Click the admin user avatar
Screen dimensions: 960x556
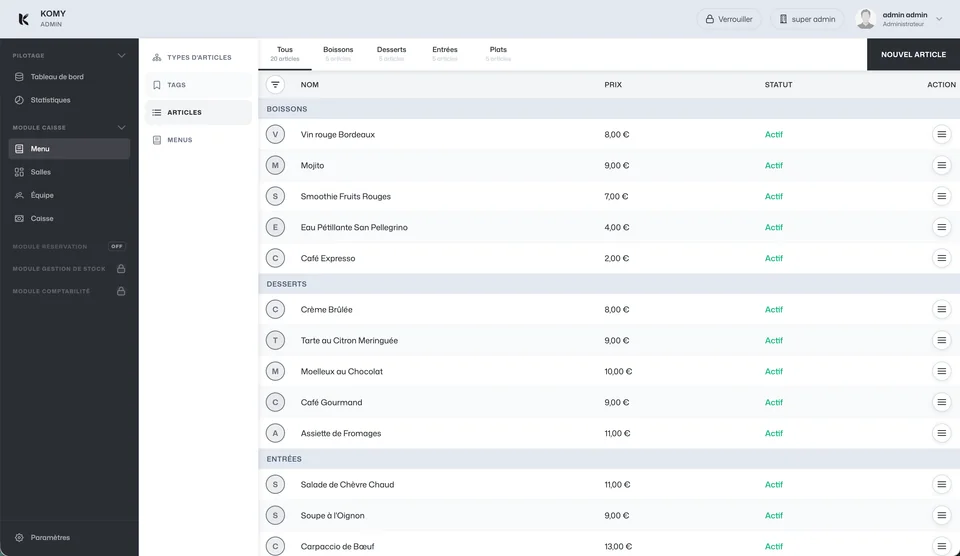point(866,19)
